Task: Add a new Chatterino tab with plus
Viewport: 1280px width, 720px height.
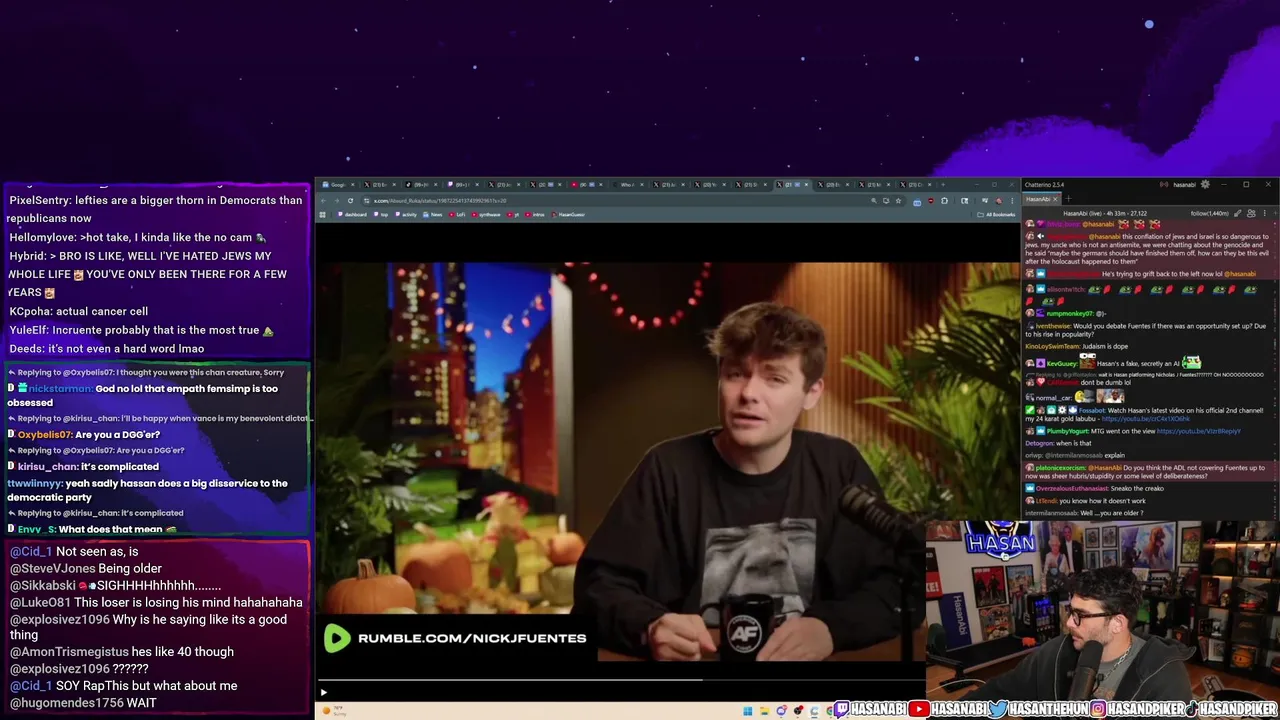Action: click(1069, 199)
